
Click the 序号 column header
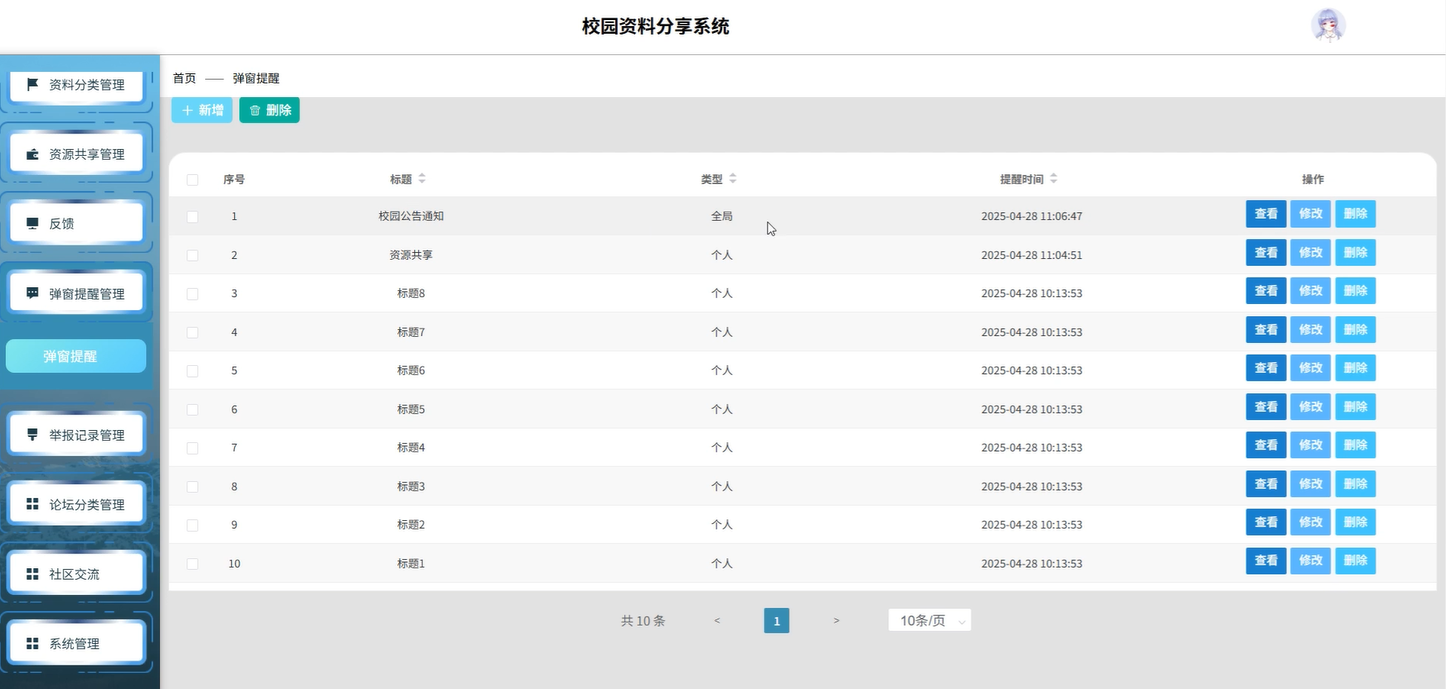point(234,179)
